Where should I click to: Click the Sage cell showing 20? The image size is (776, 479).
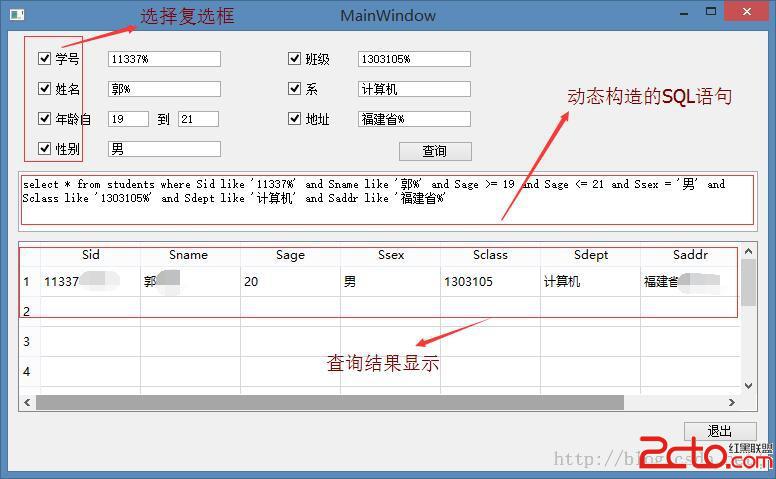tap(291, 282)
